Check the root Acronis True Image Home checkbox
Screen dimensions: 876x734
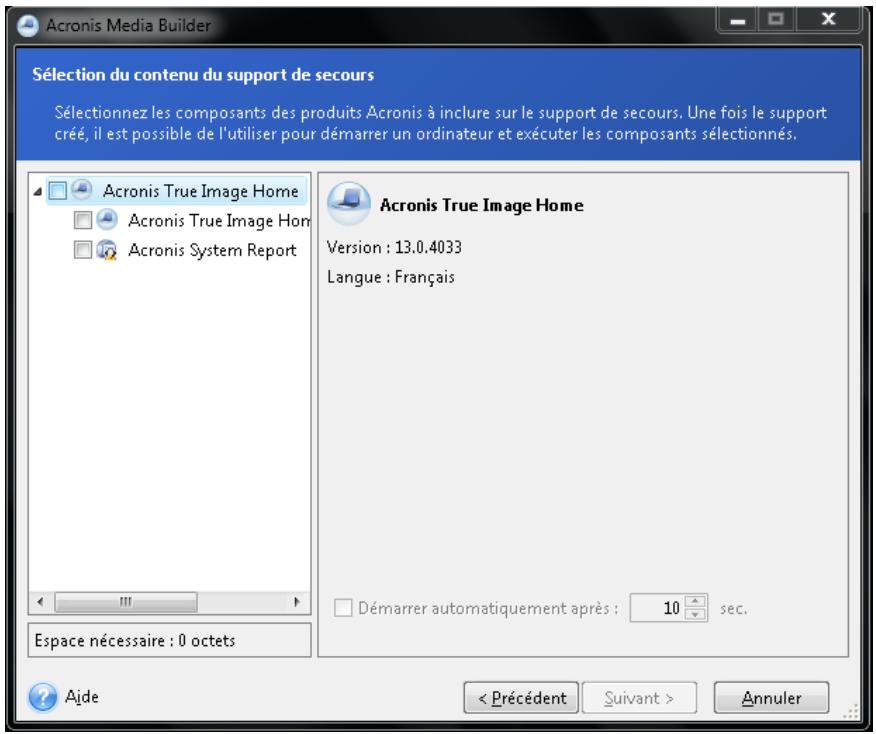coord(58,190)
